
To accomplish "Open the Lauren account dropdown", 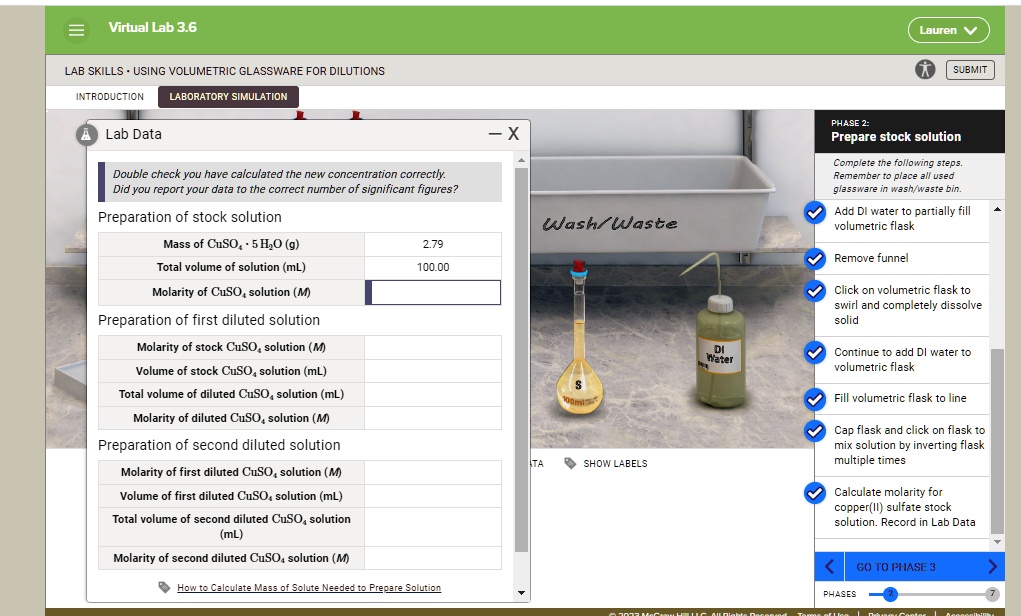I will click(947, 30).
